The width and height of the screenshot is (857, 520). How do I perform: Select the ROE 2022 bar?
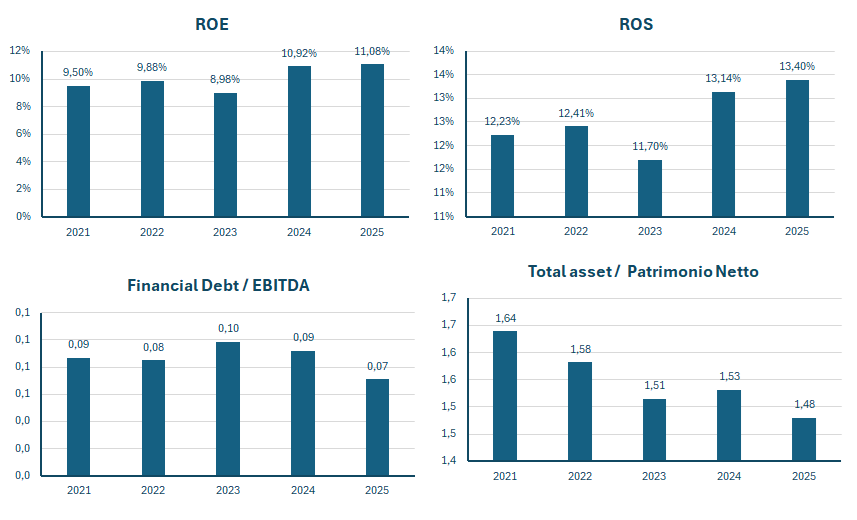point(152,149)
